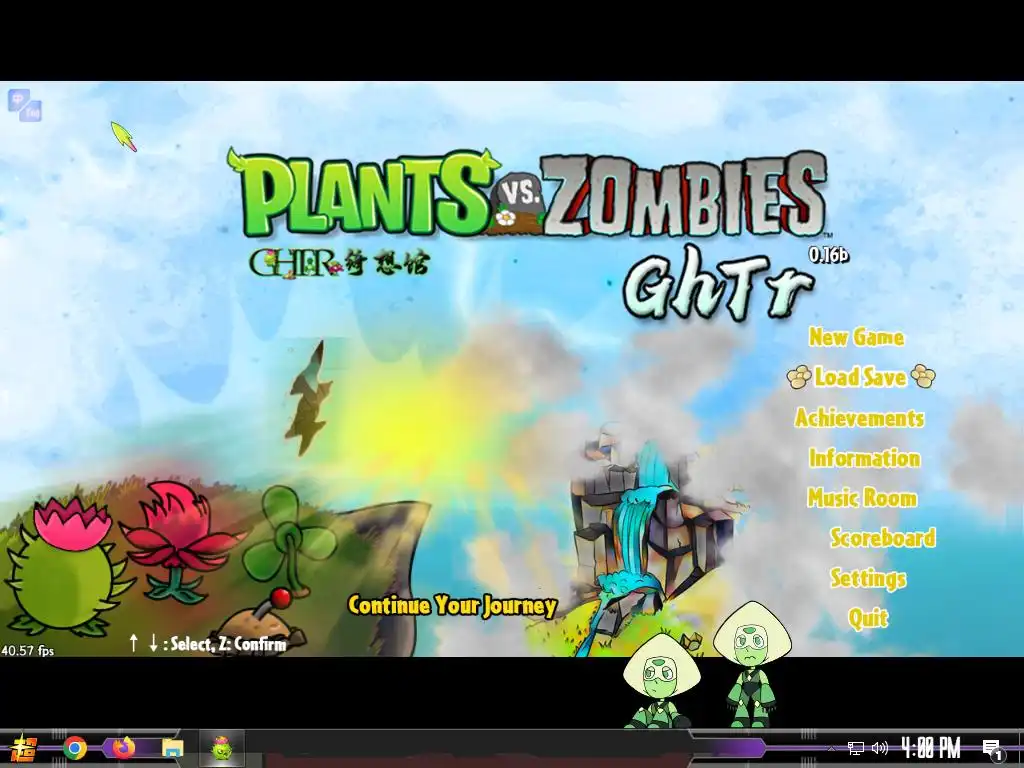Open the game Settings menu entry
This screenshot has height=768, width=1024.
(x=868, y=578)
